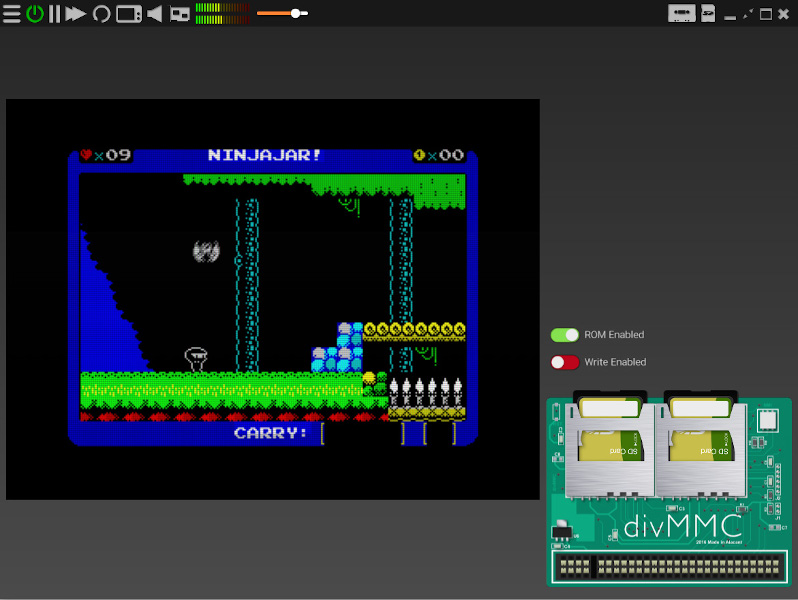Click the divMMC edge connector pins
798x600 pixels.
click(x=670, y=566)
